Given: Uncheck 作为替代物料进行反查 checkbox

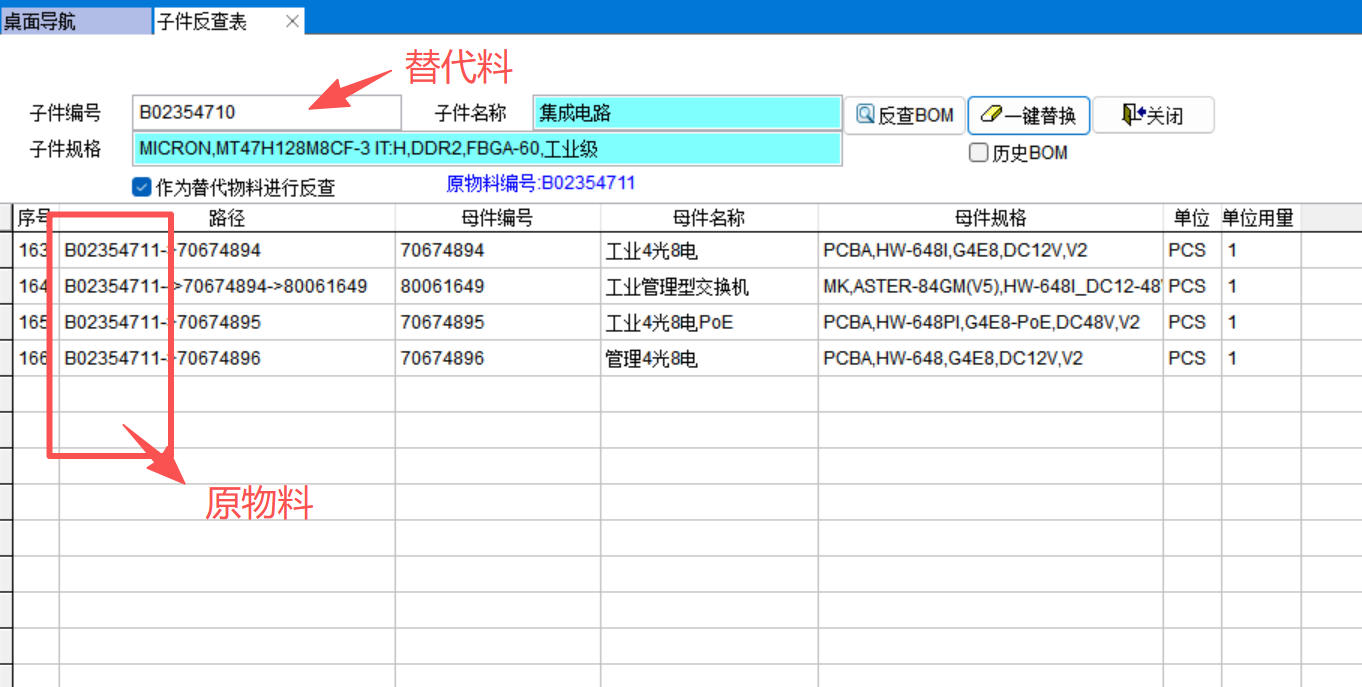Looking at the screenshot, I should (141, 186).
